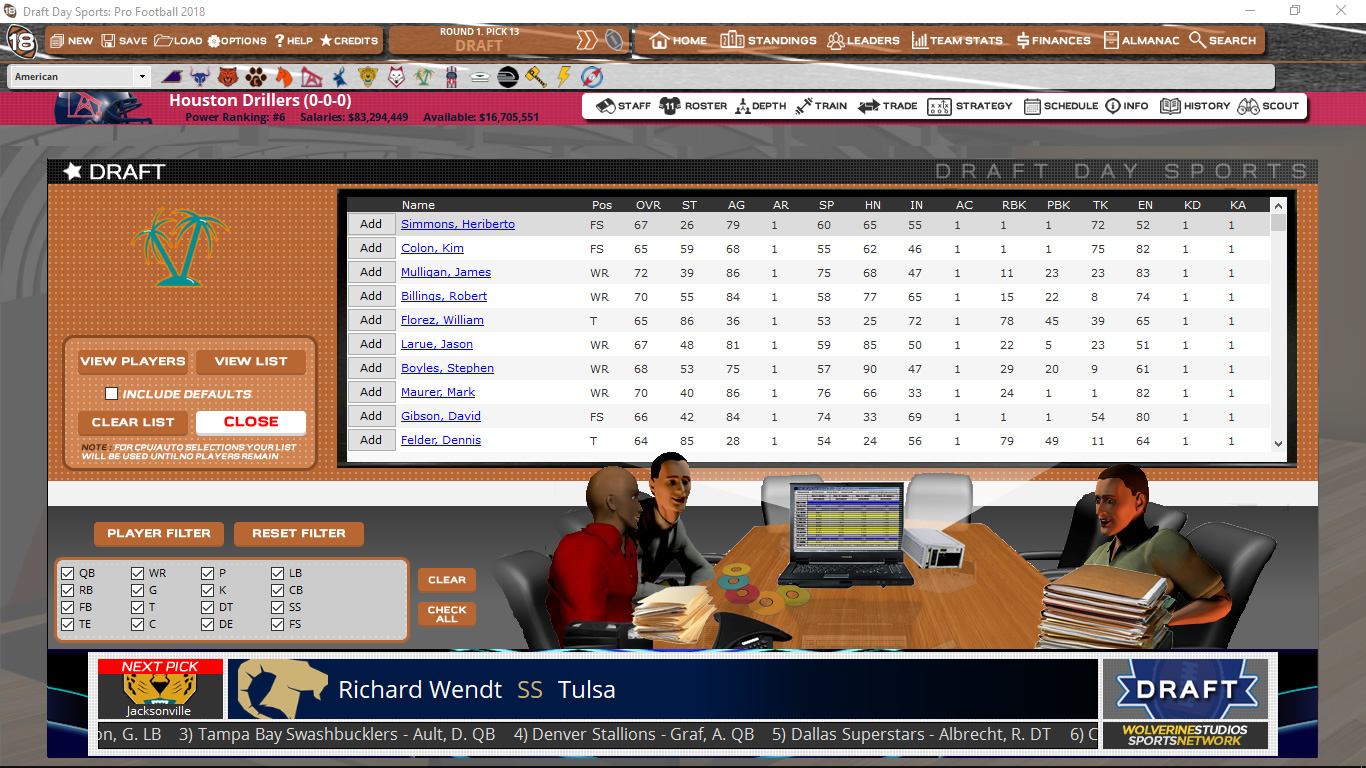This screenshot has width=1366, height=768.
Task: Click the Check All positions button
Action: coord(446,614)
